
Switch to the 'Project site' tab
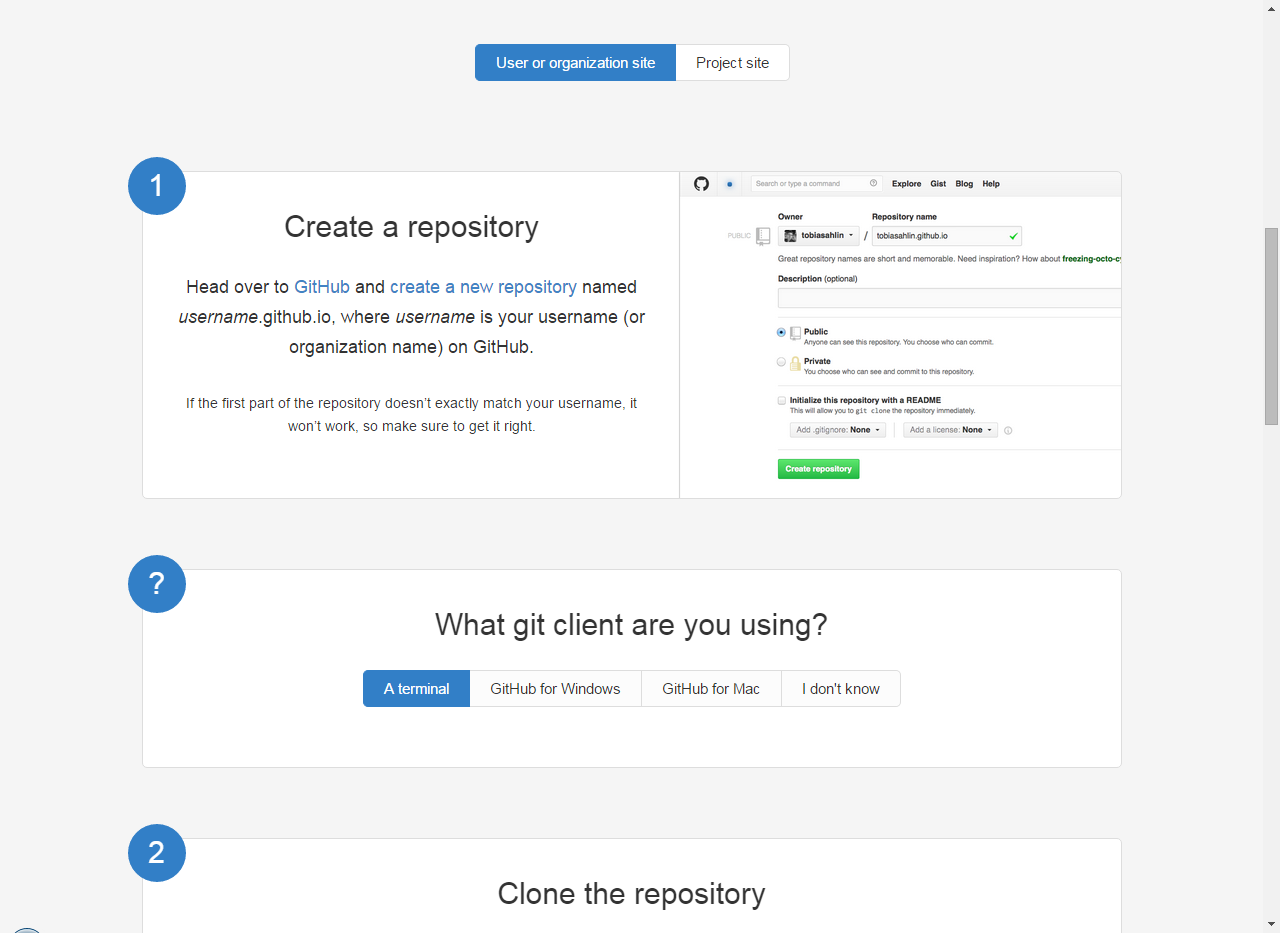point(733,62)
